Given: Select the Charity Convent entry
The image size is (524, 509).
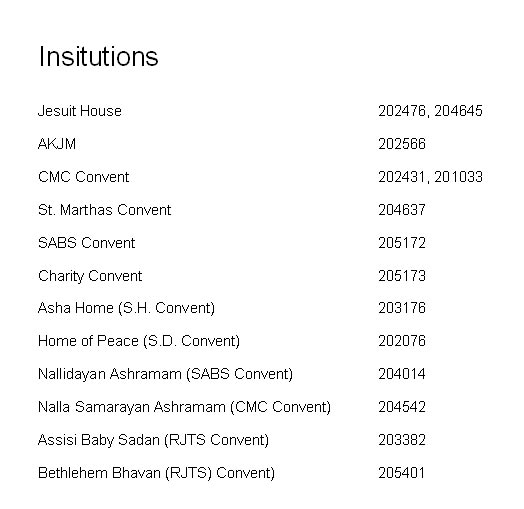Looking at the screenshot, I should (x=90, y=276).
